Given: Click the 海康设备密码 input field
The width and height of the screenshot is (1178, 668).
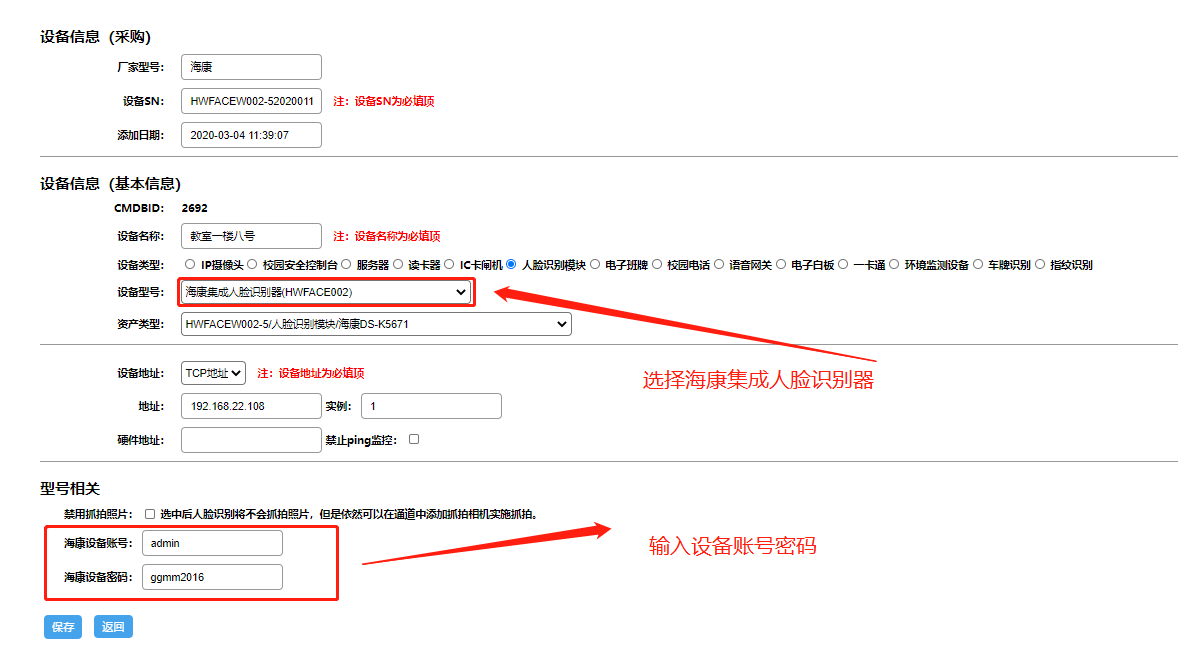Looking at the screenshot, I should pyautogui.click(x=212, y=577).
